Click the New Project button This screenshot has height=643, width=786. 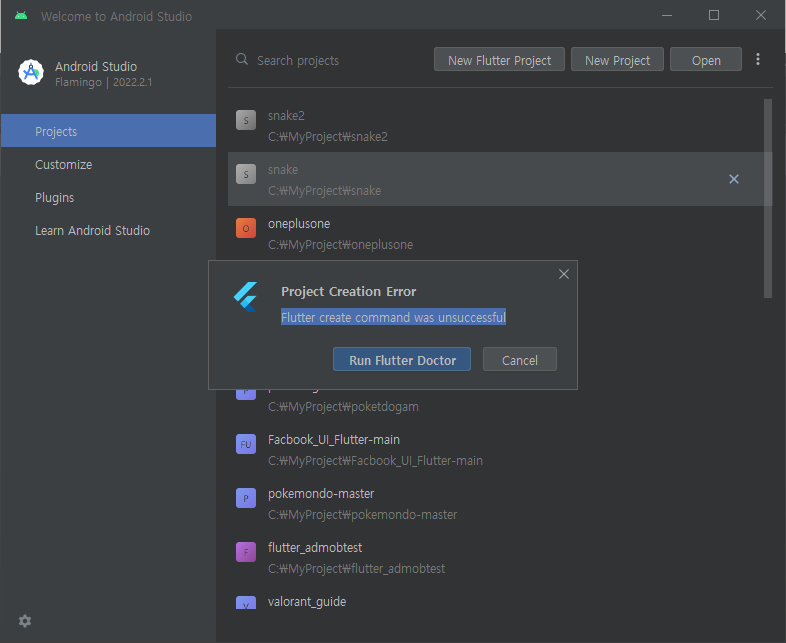(617, 60)
